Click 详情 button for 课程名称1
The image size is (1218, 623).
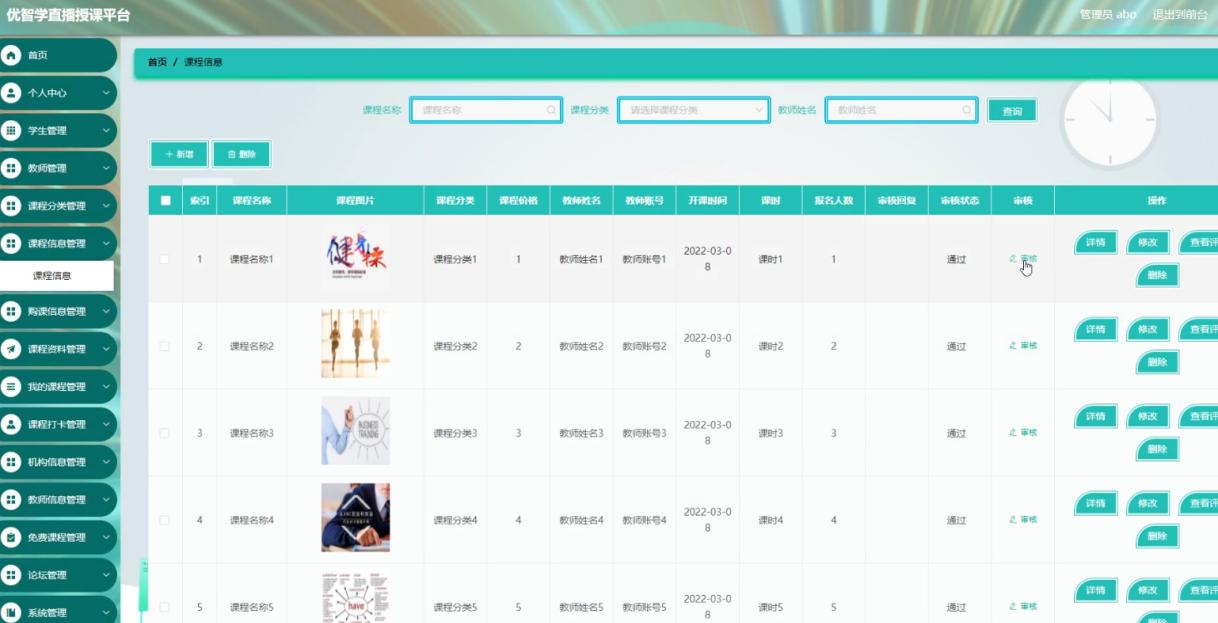coord(1096,243)
